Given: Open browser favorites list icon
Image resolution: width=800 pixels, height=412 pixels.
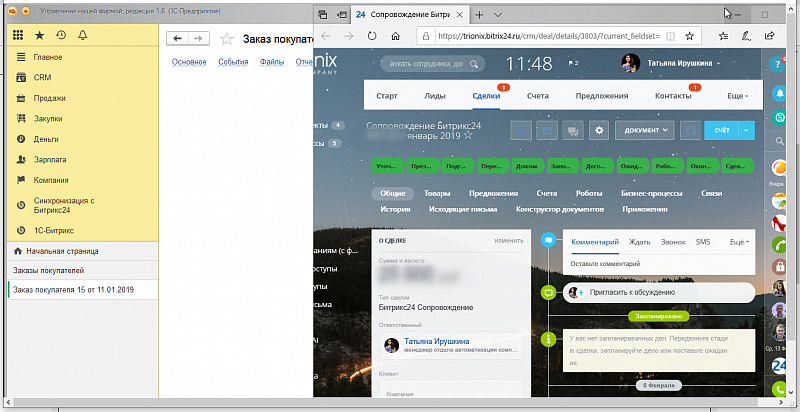Looking at the screenshot, I should coord(723,36).
